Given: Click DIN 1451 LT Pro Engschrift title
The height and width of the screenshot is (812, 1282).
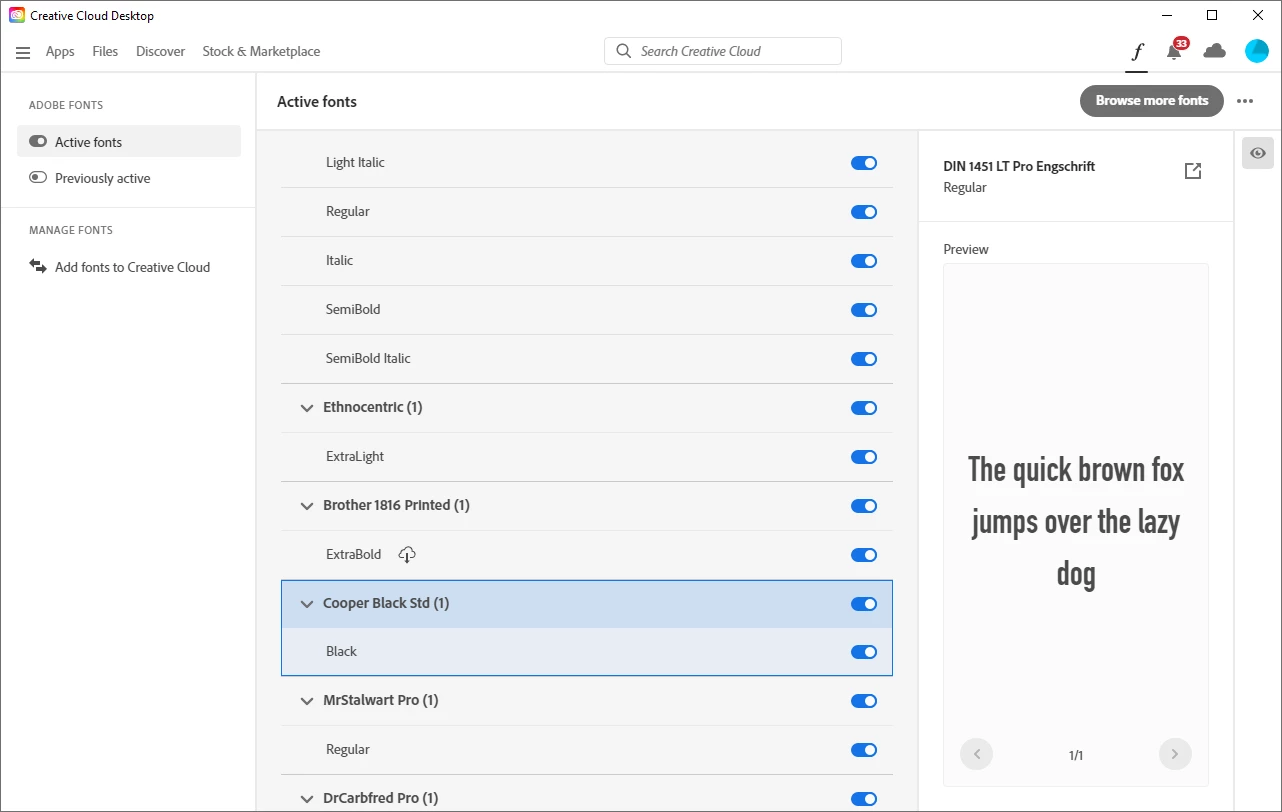Looking at the screenshot, I should tap(1019, 166).
